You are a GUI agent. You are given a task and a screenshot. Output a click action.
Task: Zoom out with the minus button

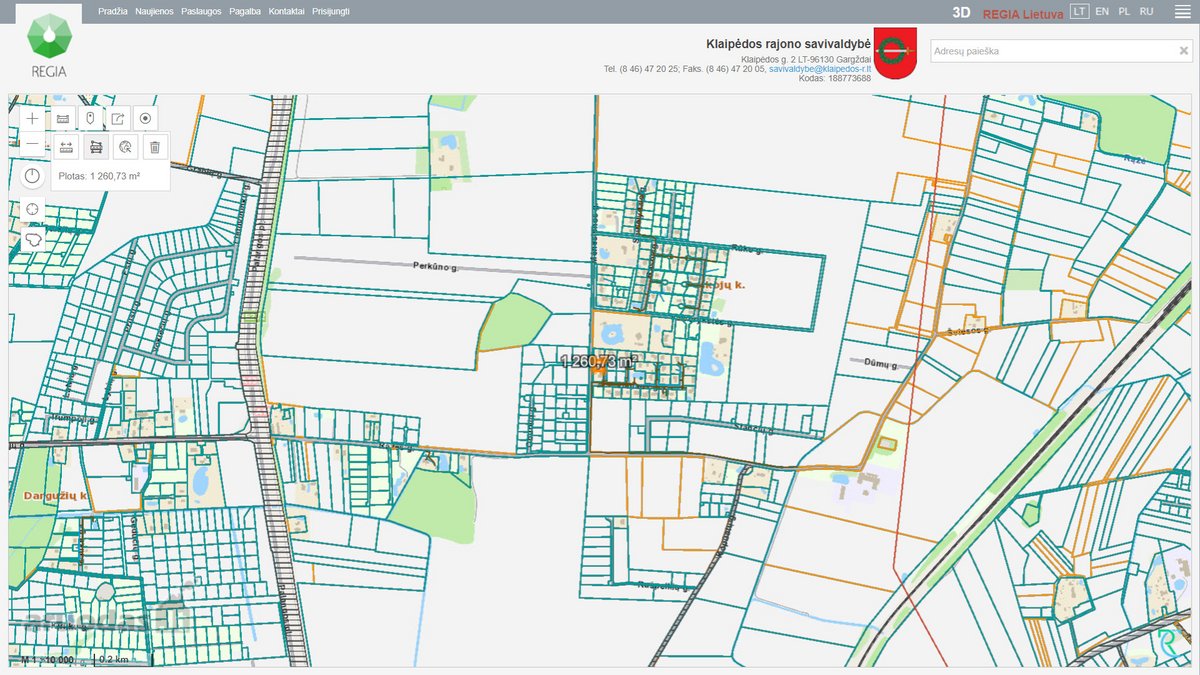click(x=33, y=144)
